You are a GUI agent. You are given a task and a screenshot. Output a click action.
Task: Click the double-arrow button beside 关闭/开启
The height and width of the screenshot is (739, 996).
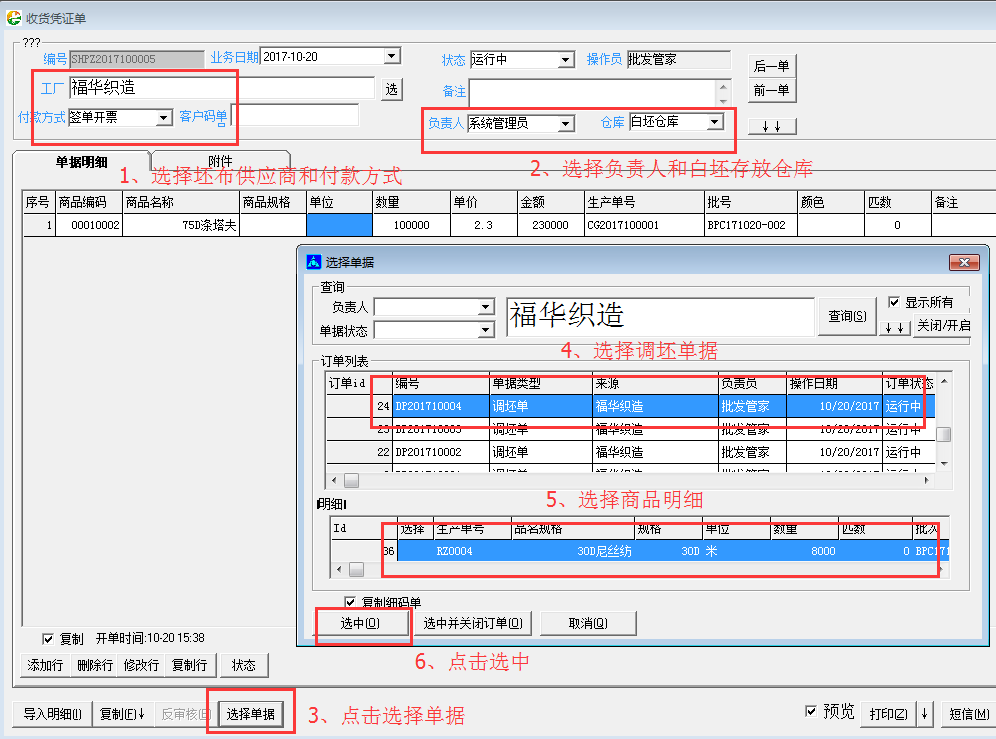pos(894,327)
